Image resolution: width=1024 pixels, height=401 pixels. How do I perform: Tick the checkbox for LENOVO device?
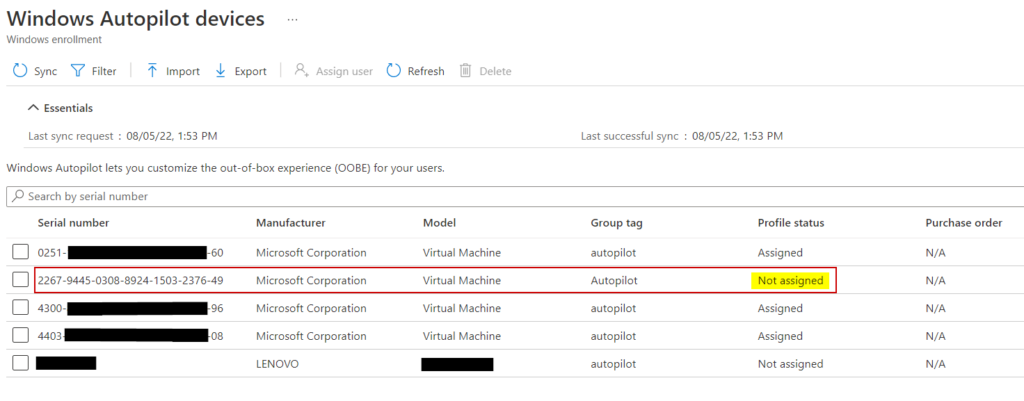coord(21,364)
